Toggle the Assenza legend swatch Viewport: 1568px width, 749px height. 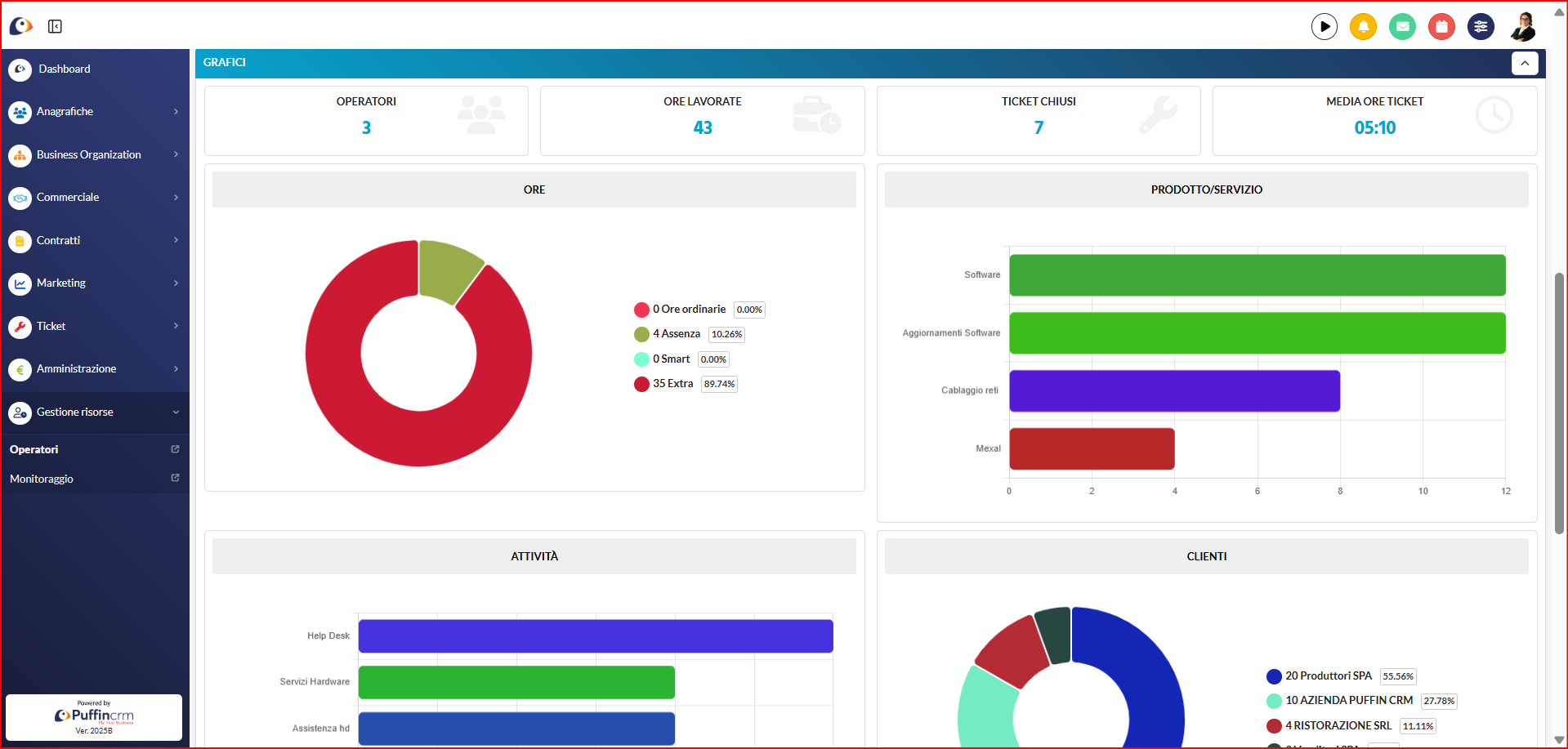(x=641, y=334)
